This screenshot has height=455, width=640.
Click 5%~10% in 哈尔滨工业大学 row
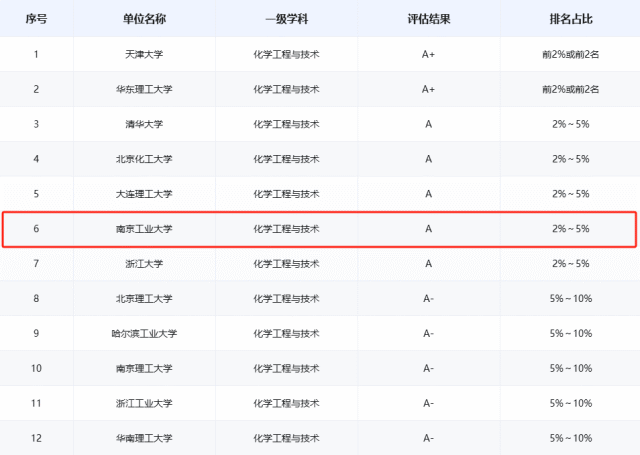(571, 333)
